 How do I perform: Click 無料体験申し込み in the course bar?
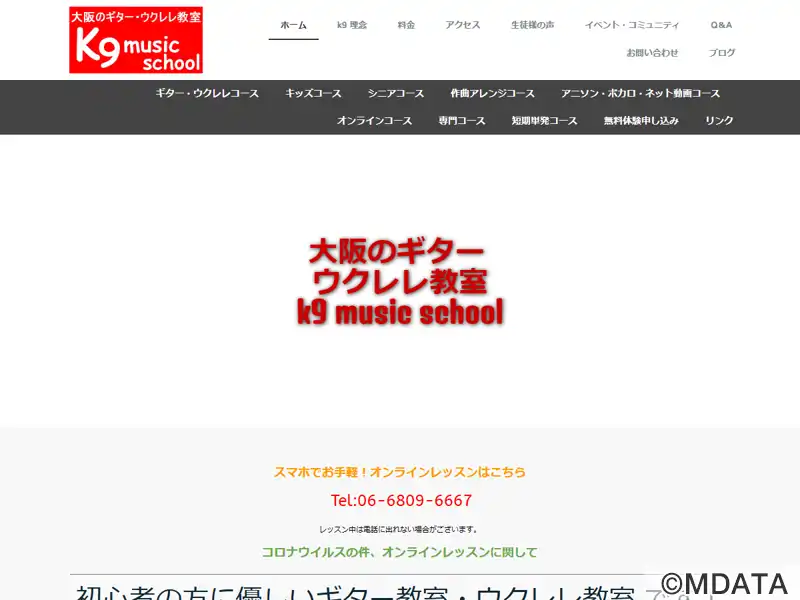641,120
